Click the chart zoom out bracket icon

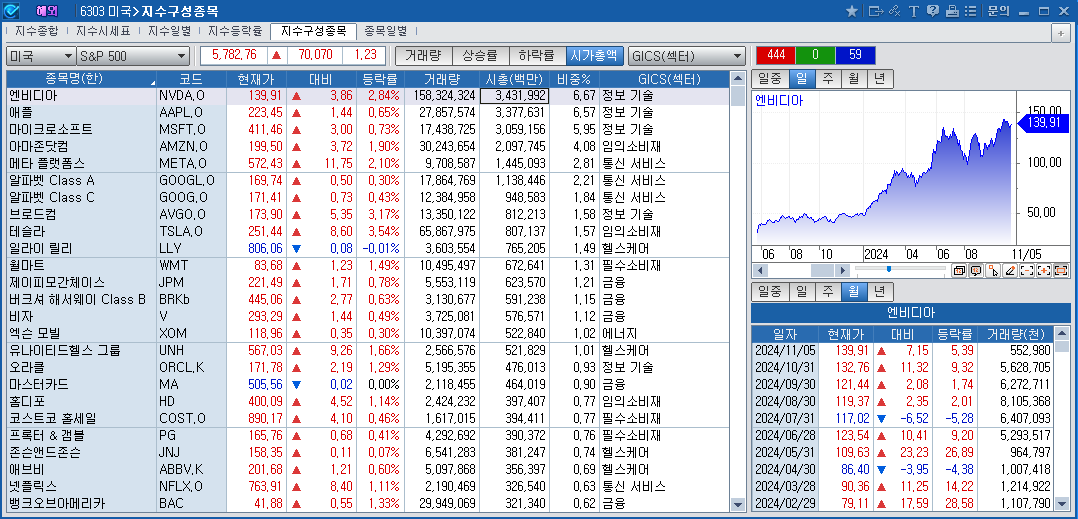(x=1026, y=270)
